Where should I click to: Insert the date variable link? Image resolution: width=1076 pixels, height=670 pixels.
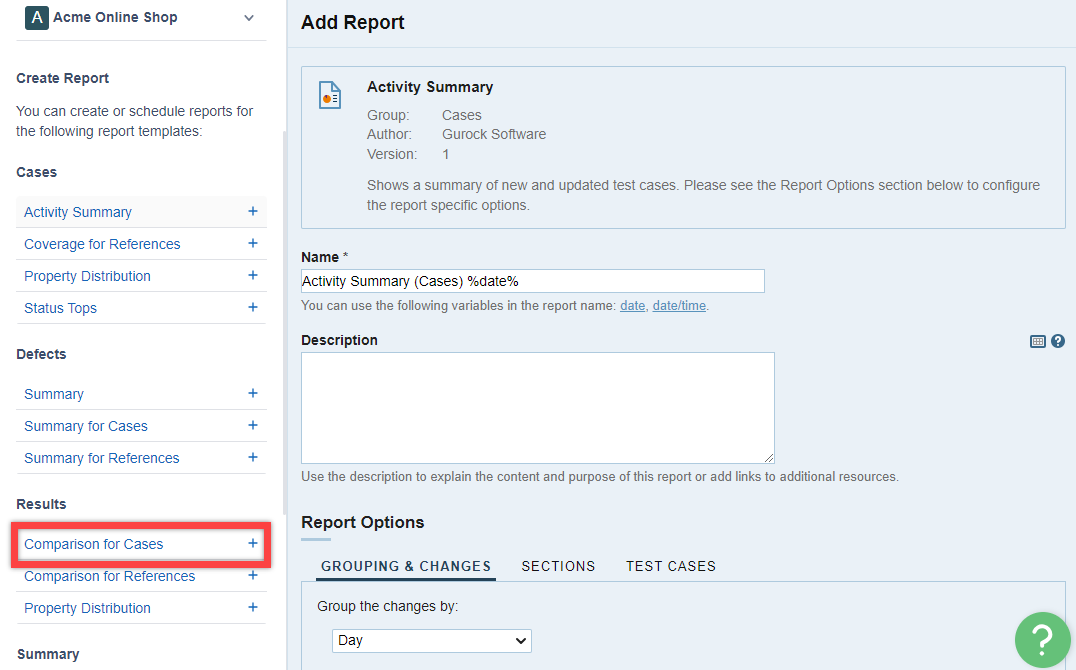pyautogui.click(x=632, y=306)
